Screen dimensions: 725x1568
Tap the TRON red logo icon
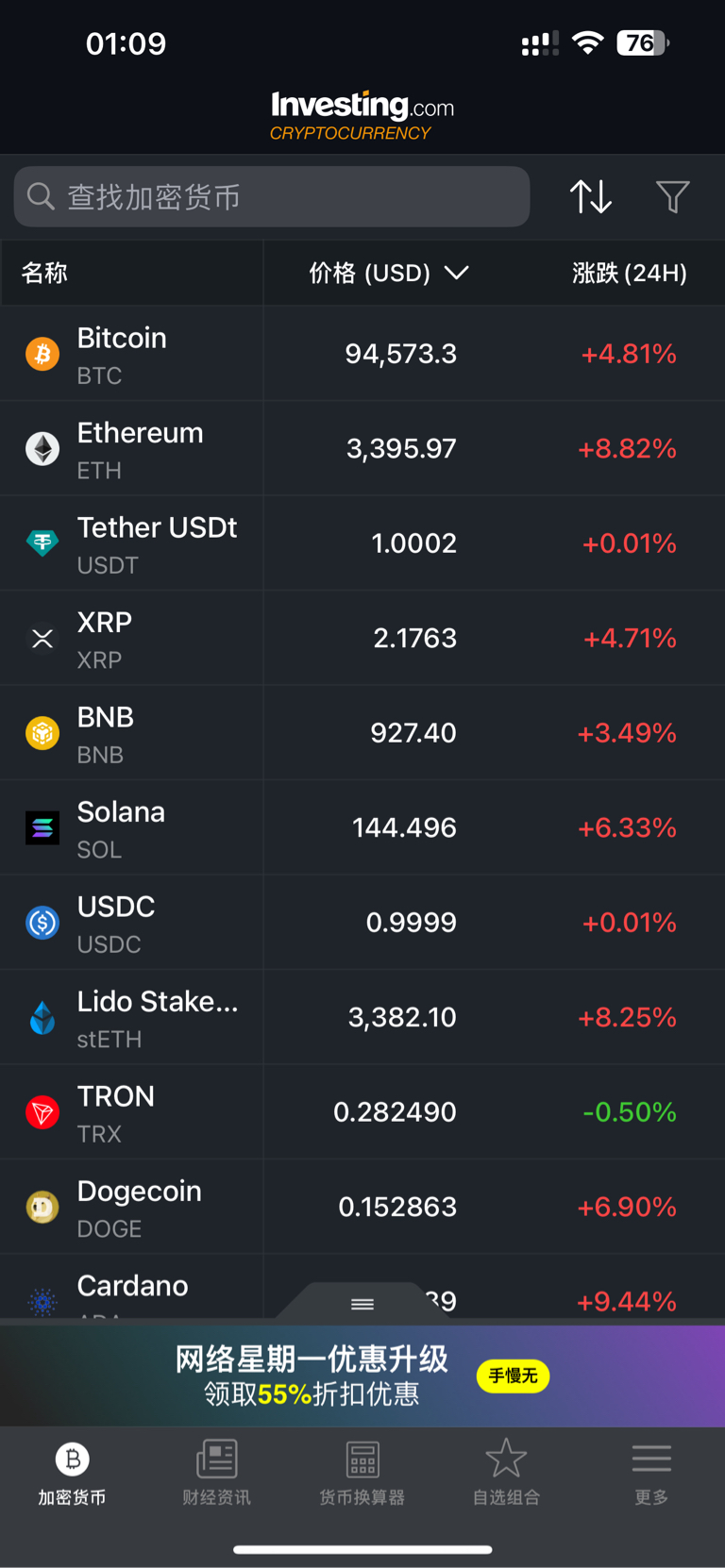point(42,1112)
